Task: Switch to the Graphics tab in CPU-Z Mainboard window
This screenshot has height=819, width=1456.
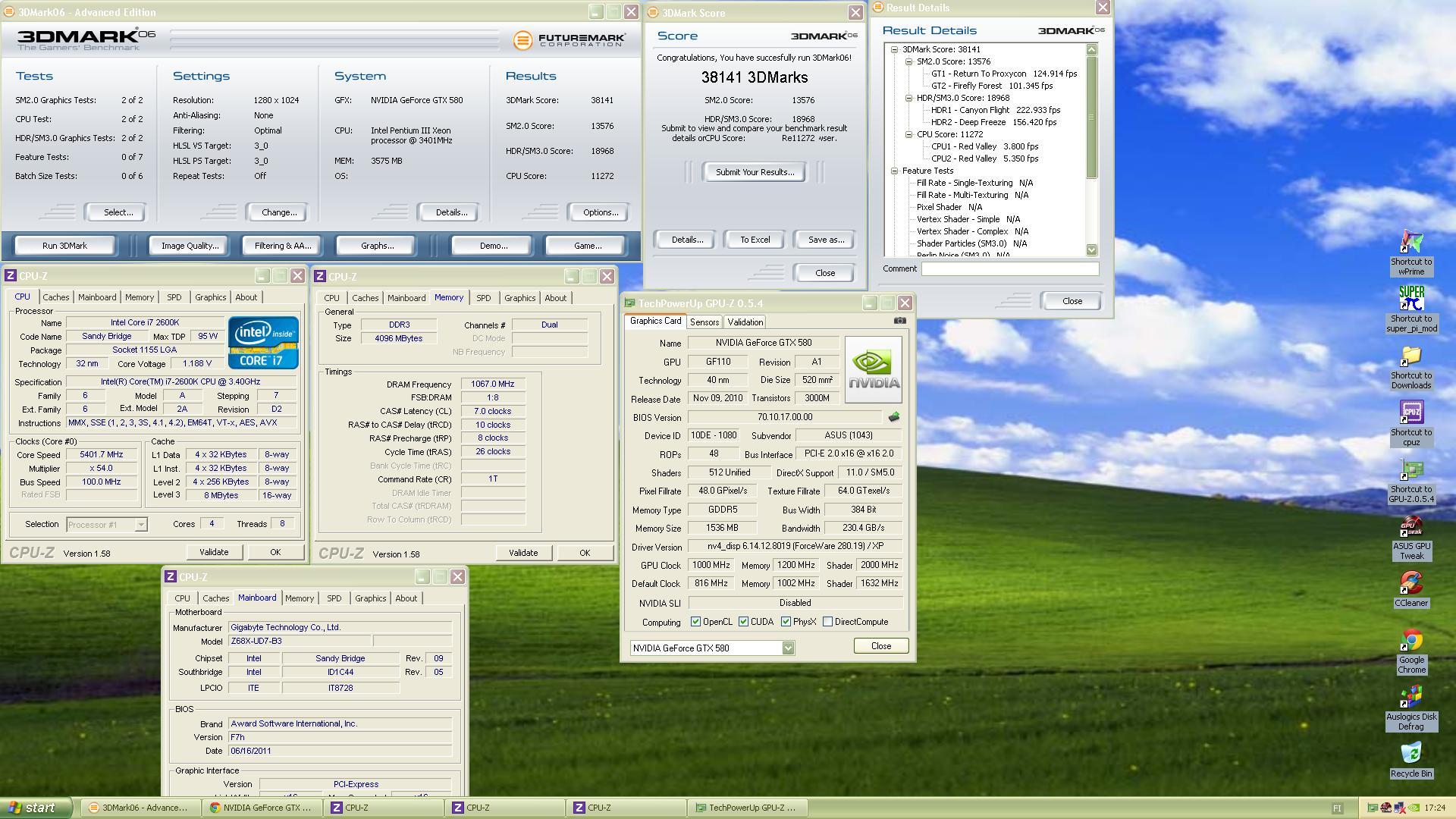Action: pos(370,598)
